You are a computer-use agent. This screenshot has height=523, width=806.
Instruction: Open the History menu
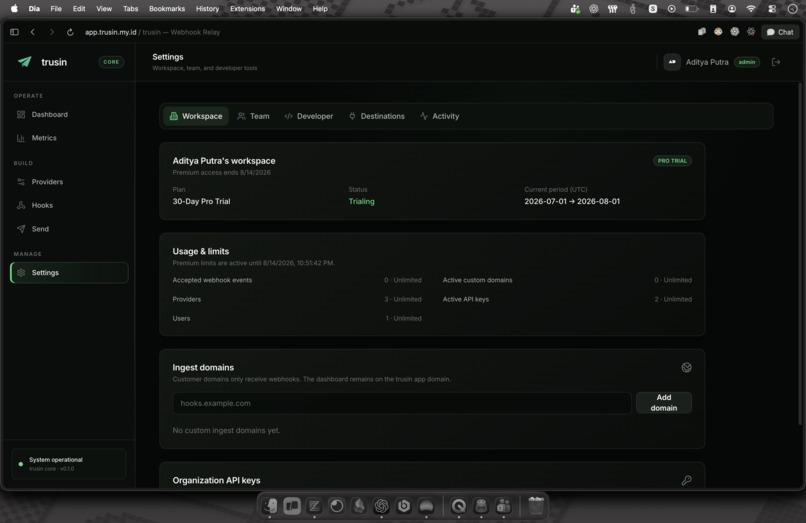point(207,9)
